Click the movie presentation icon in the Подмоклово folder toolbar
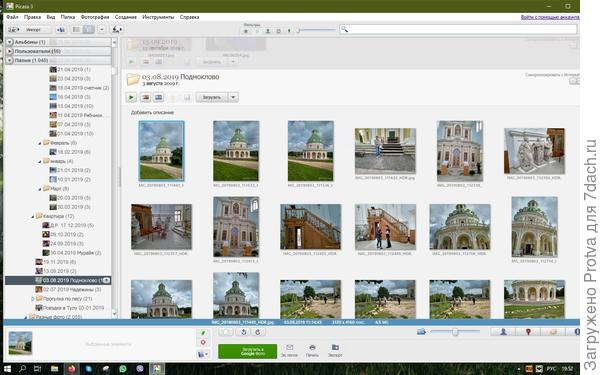This screenshot has height=375, width=600. click(x=158, y=97)
